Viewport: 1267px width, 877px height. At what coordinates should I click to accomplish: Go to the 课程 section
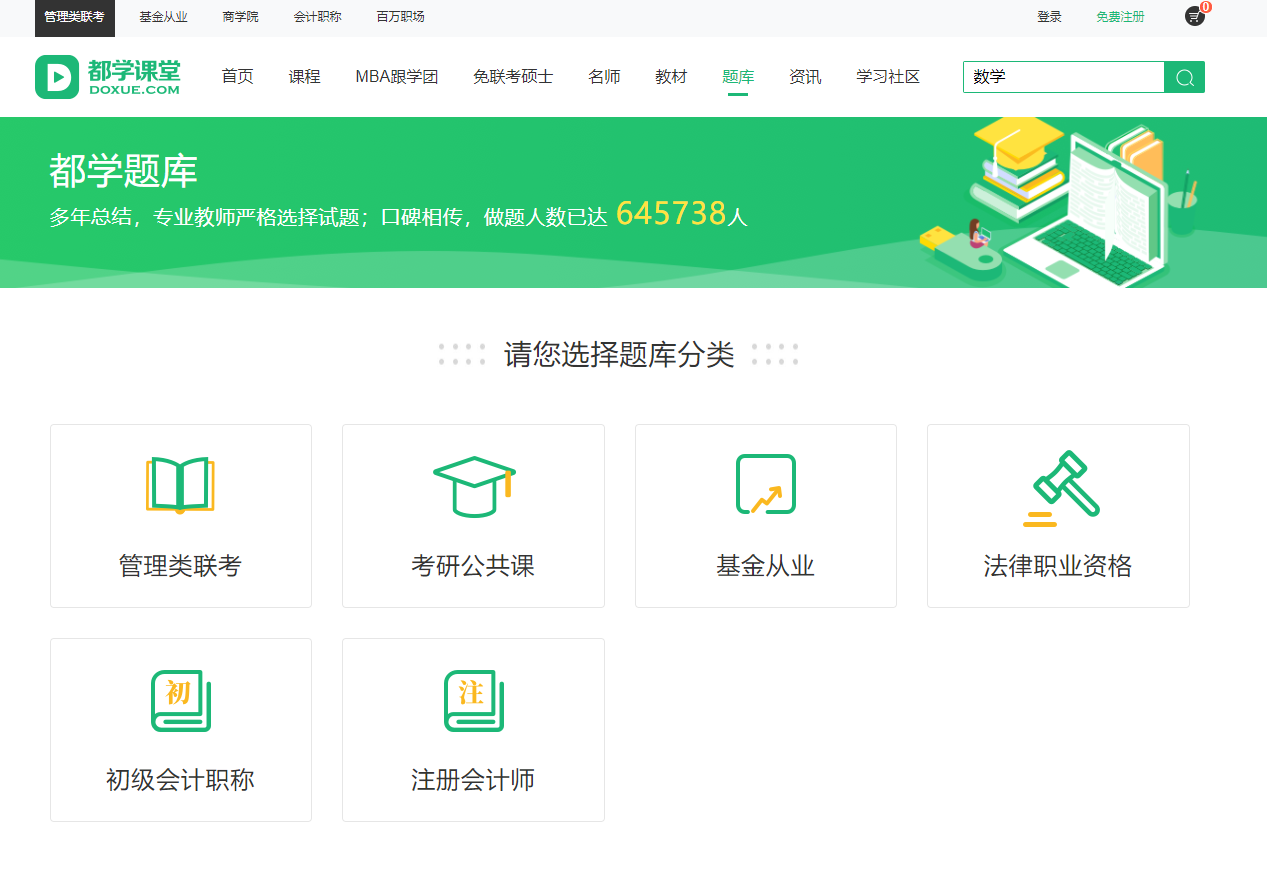click(x=304, y=76)
